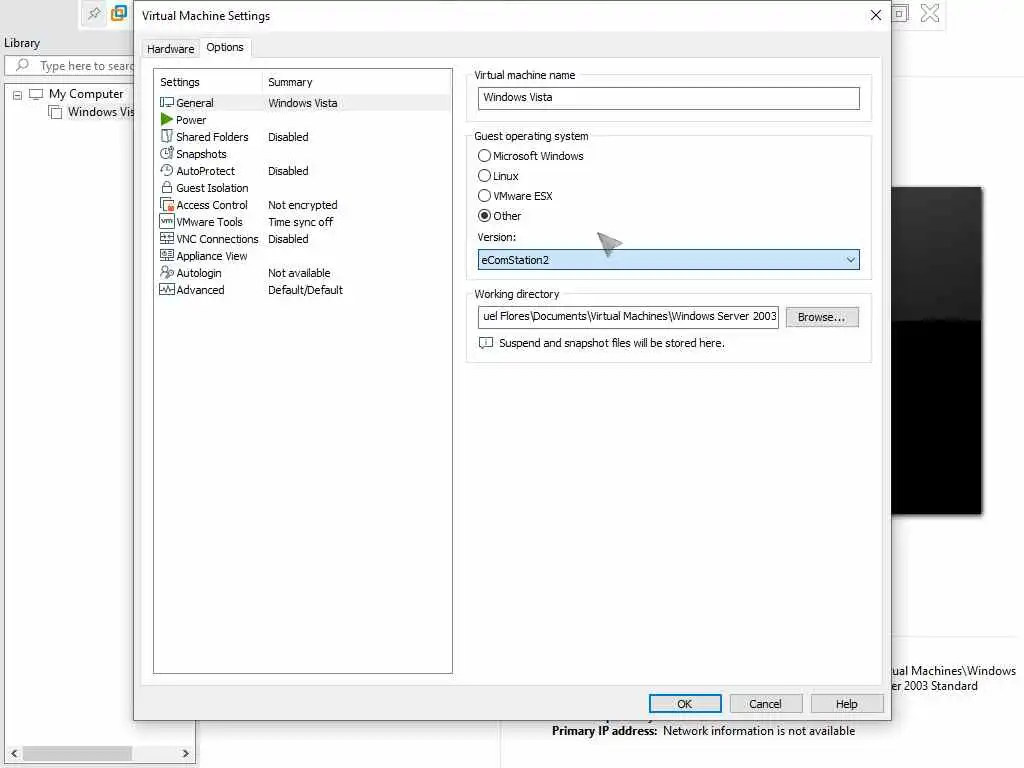Select the Access Control row label

[212, 204]
